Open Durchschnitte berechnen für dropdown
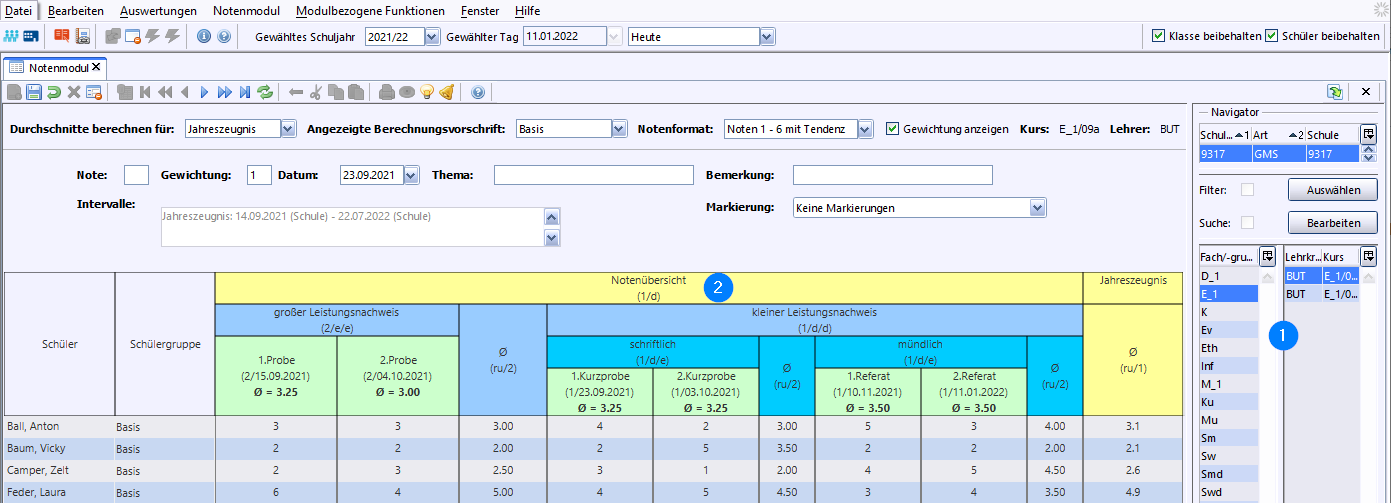This screenshot has height=503, width=1391. [x=288, y=129]
